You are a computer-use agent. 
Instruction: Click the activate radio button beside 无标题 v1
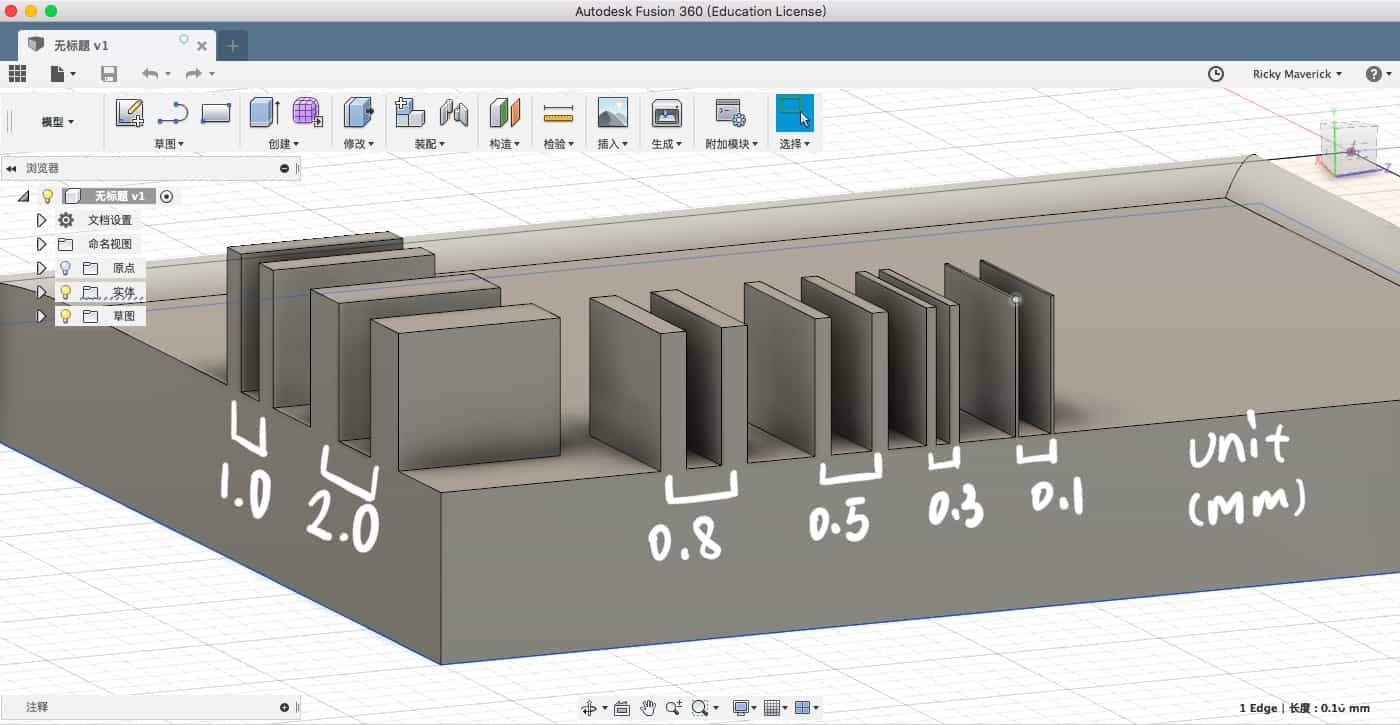point(167,197)
